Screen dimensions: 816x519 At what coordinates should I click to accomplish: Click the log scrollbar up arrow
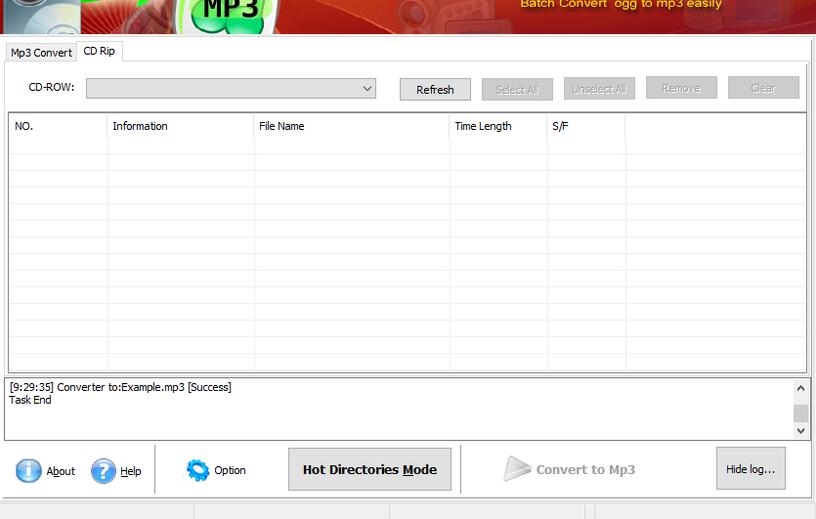(800, 388)
